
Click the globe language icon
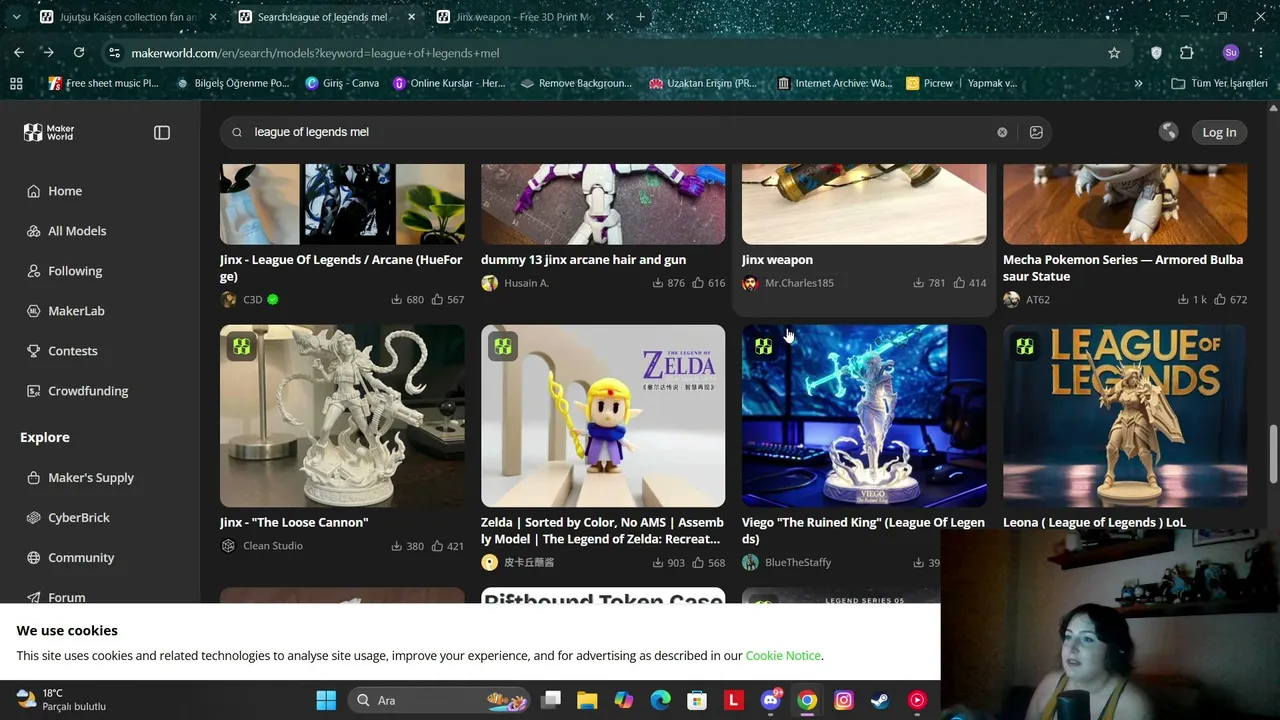(x=1168, y=132)
